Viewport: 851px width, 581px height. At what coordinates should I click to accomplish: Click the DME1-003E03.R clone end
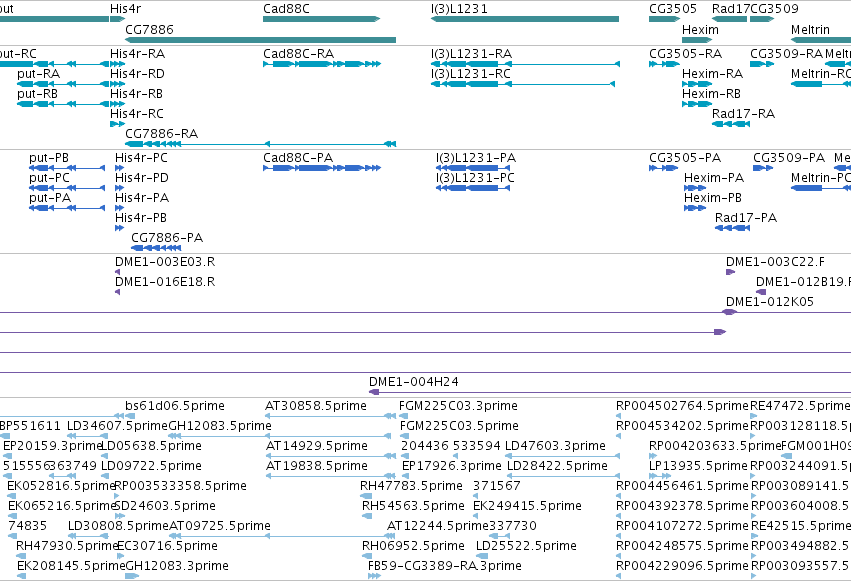[117, 272]
